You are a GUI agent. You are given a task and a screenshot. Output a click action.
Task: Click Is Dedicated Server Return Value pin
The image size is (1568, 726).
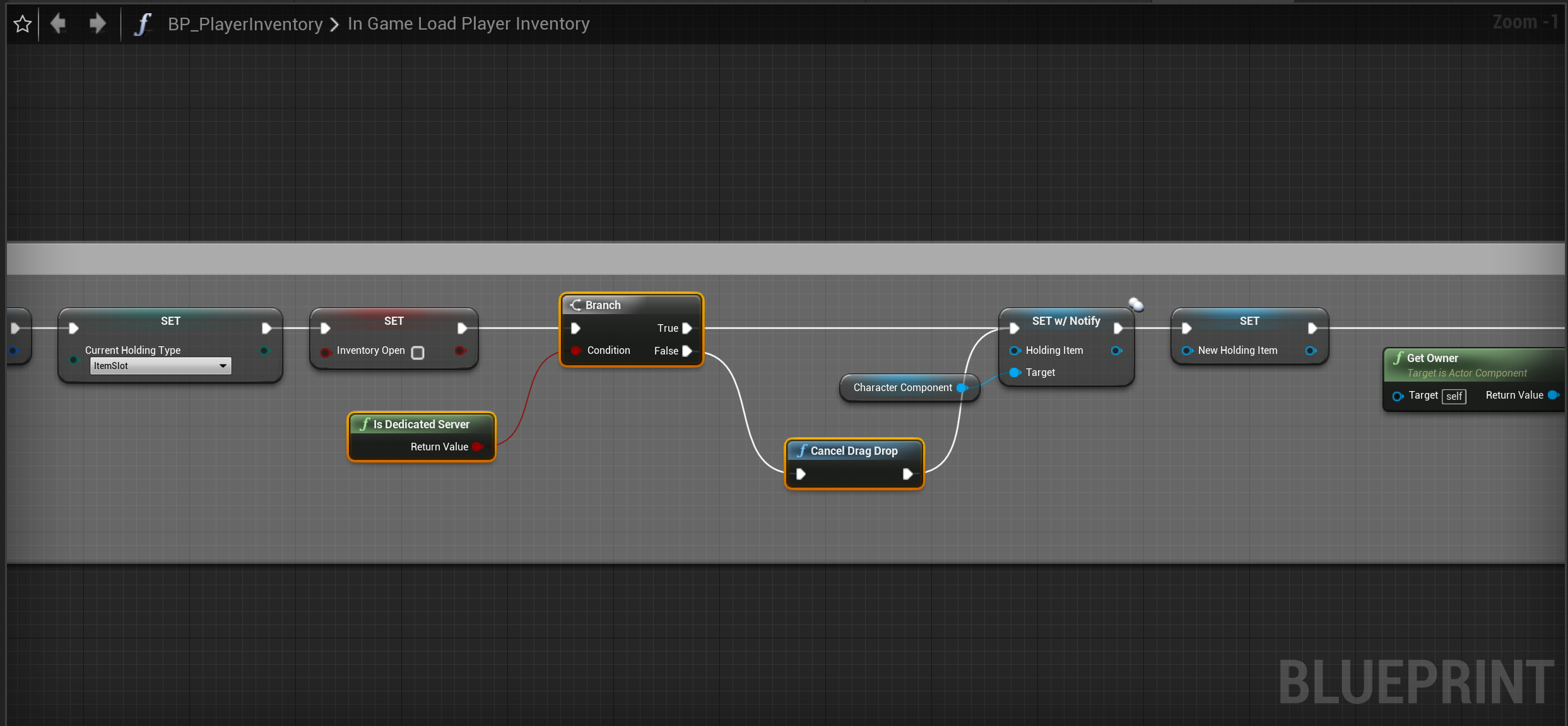(478, 447)
